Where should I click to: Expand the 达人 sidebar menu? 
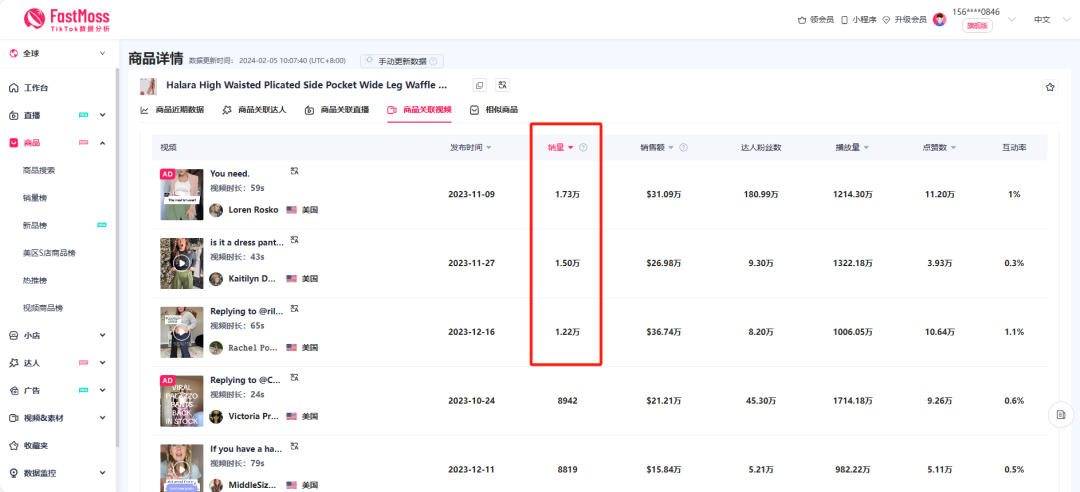[x=102, y=363]
